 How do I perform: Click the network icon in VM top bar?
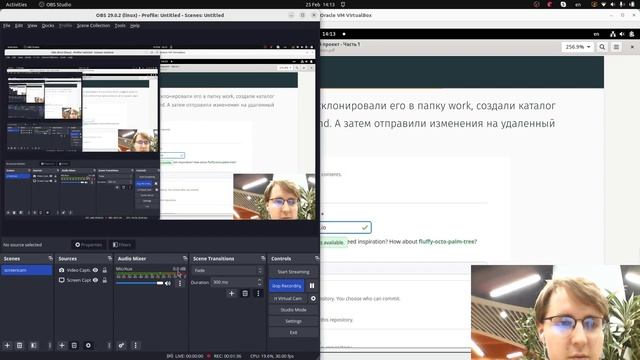click(613, 34)
